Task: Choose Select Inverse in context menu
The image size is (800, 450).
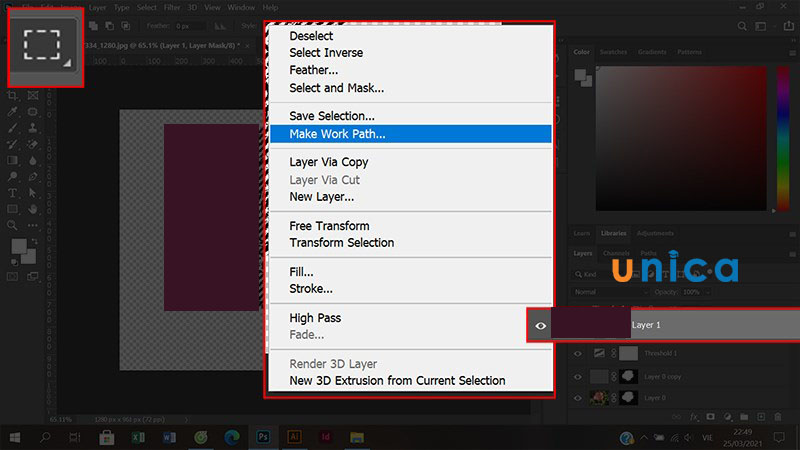Action: pyautogui.click(x=326, y=53)
